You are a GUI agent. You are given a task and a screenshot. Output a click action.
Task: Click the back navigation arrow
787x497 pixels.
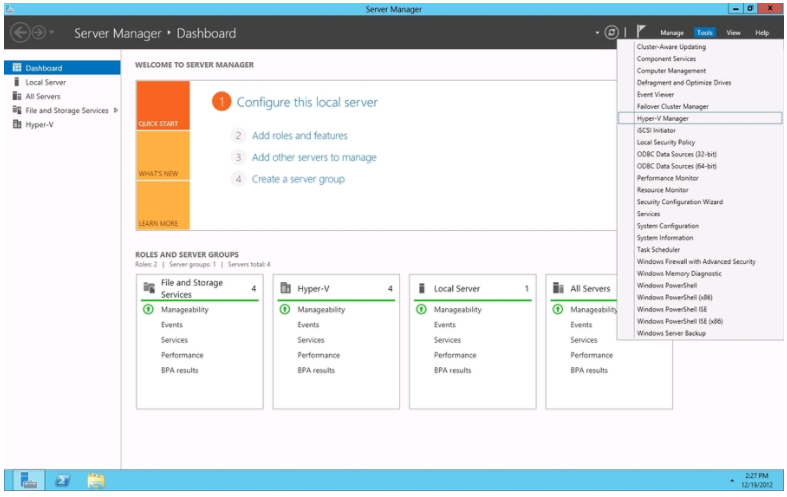pyautogui.click(x=20, y=33)
